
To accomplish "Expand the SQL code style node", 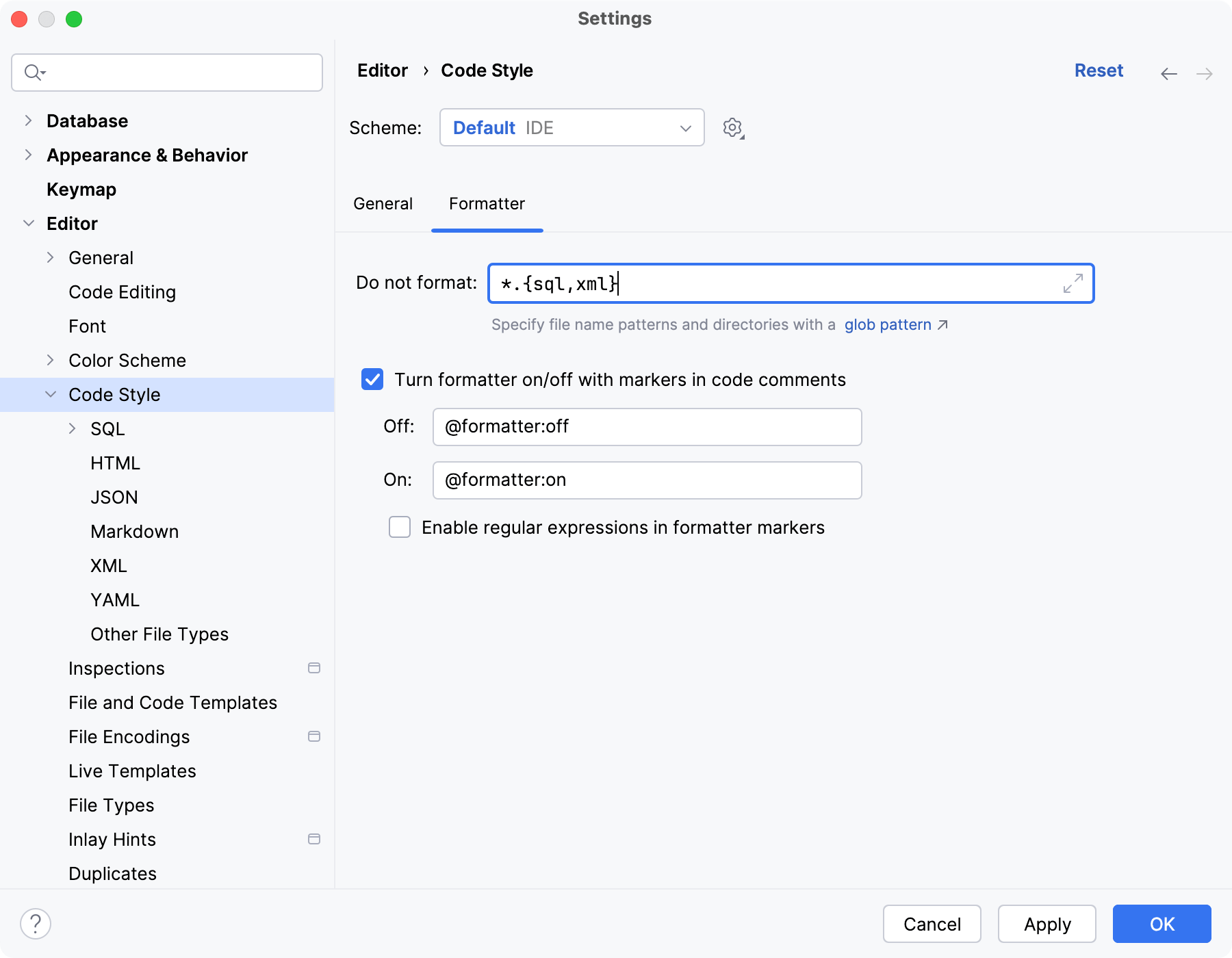I will [73, 429].
